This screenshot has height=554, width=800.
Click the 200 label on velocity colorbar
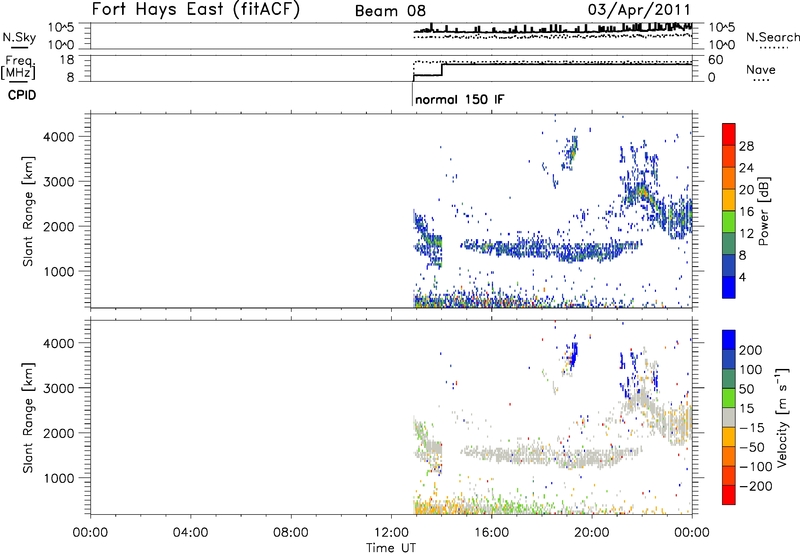[751, 350]
